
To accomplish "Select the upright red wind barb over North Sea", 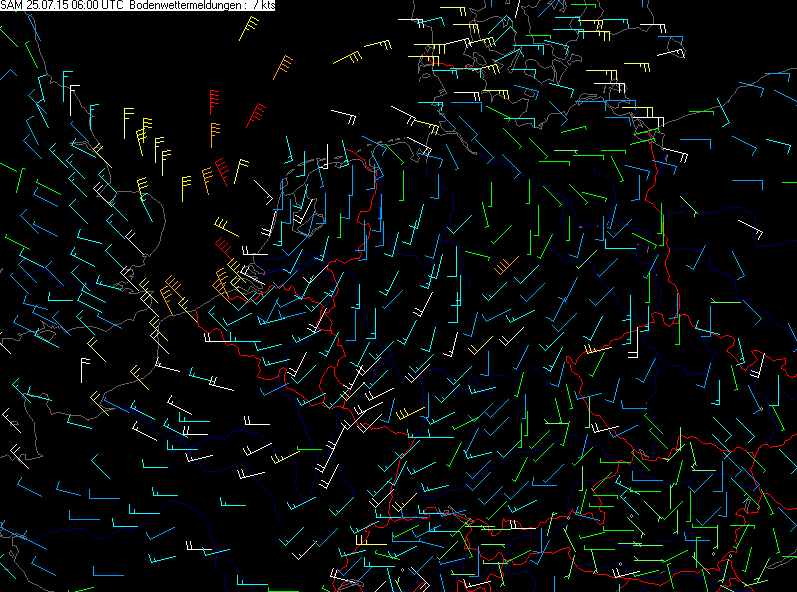I will point(214,102).
